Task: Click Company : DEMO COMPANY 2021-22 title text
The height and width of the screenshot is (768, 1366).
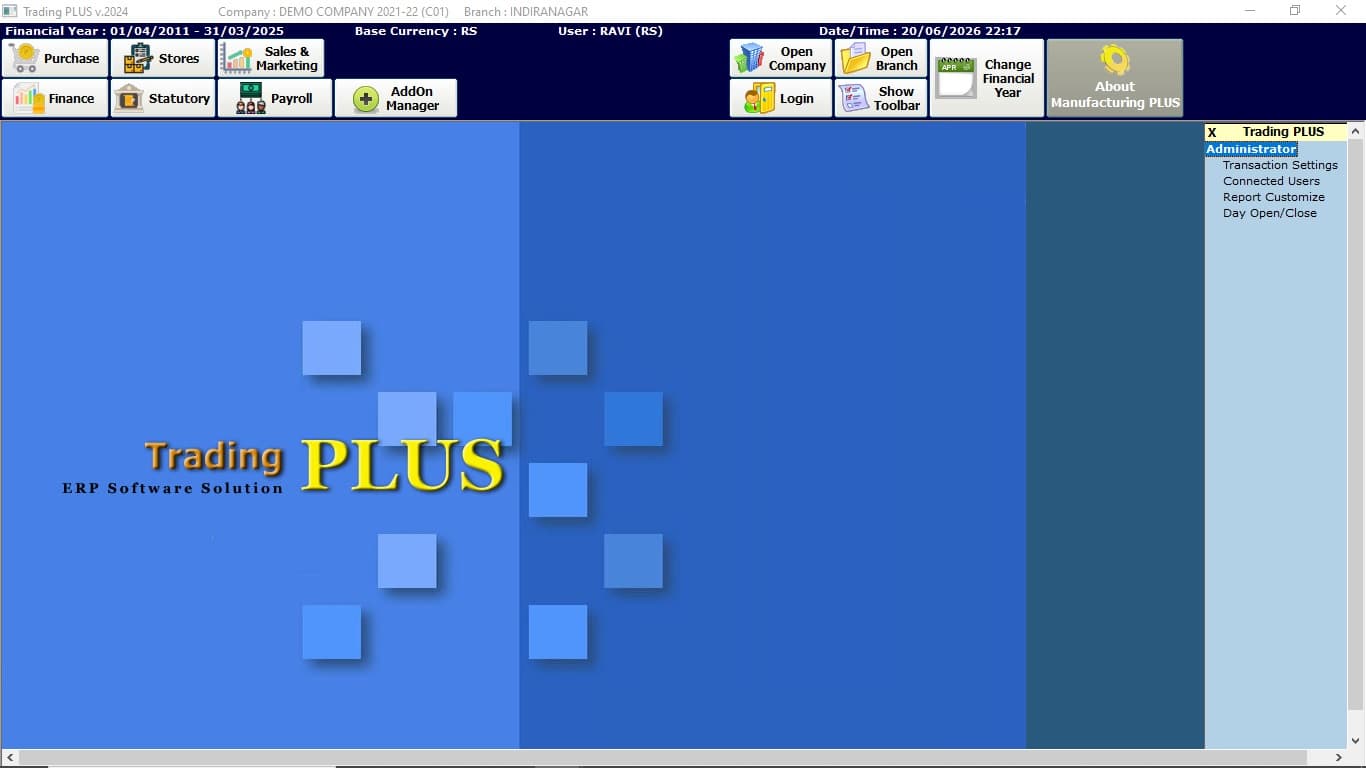Action: (x=333, y=12)
